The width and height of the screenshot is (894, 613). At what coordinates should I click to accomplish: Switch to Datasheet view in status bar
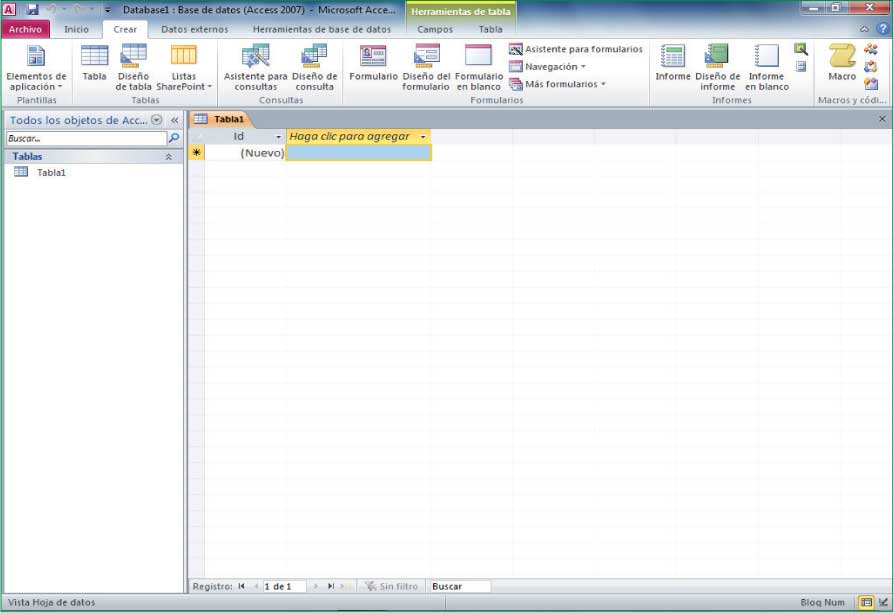tap(866, 602)
